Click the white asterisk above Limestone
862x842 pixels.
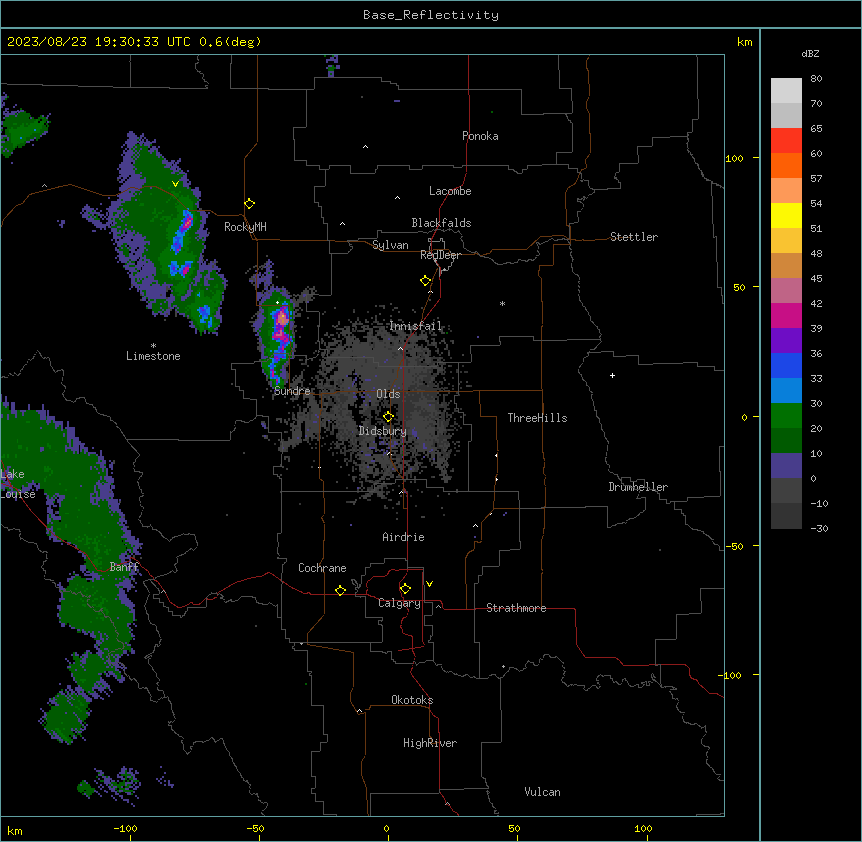point(153,346)
